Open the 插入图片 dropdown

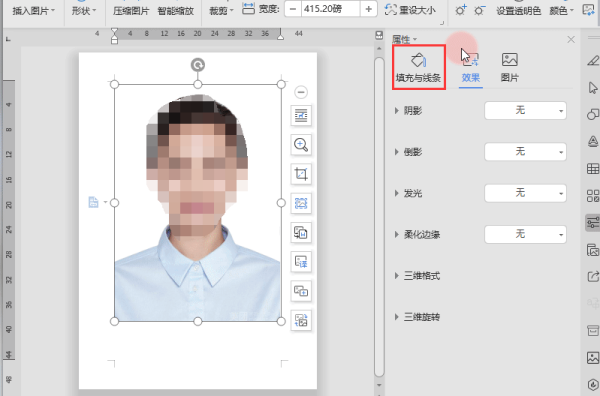33,11
